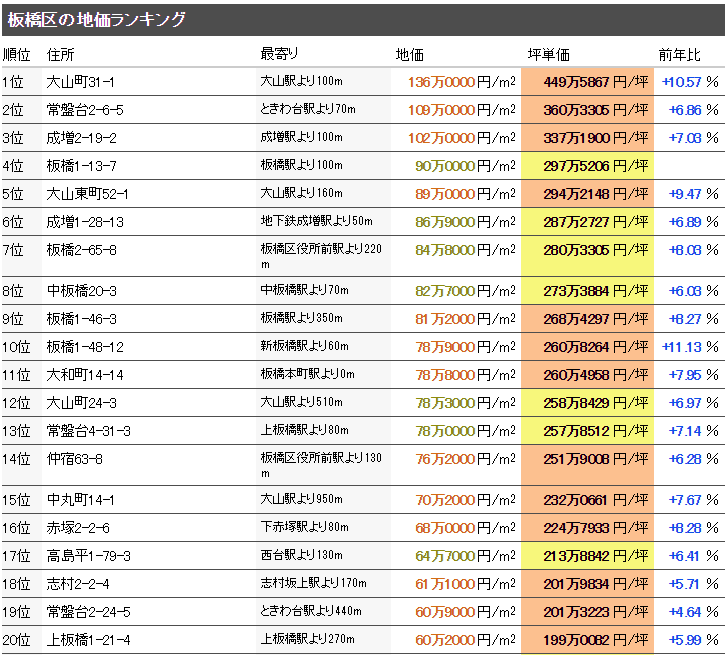Click the 地価 column header
The image size is (725, 655).
[x=410, y=54]
